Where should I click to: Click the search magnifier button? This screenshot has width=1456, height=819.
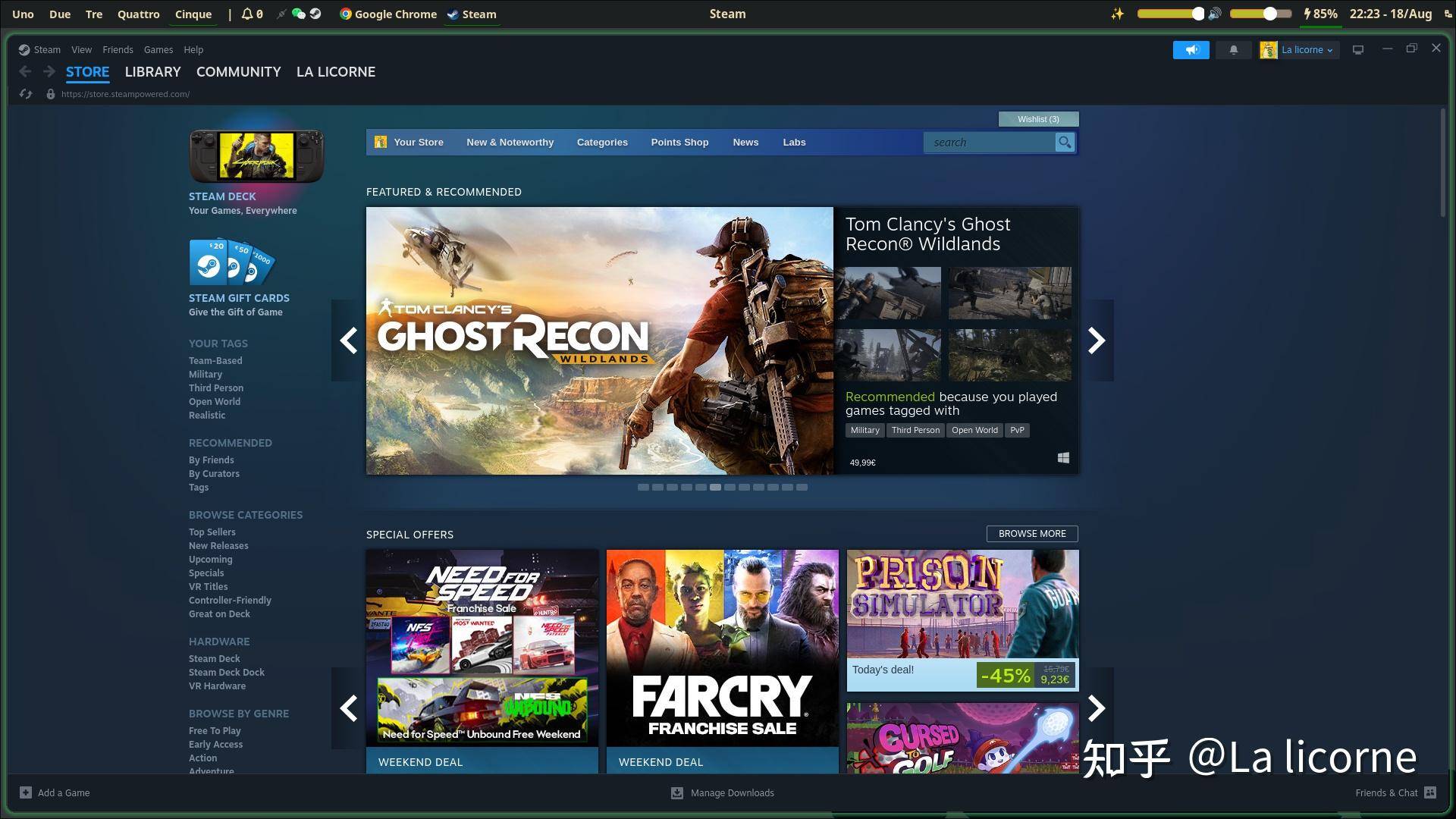(1065, 142)
